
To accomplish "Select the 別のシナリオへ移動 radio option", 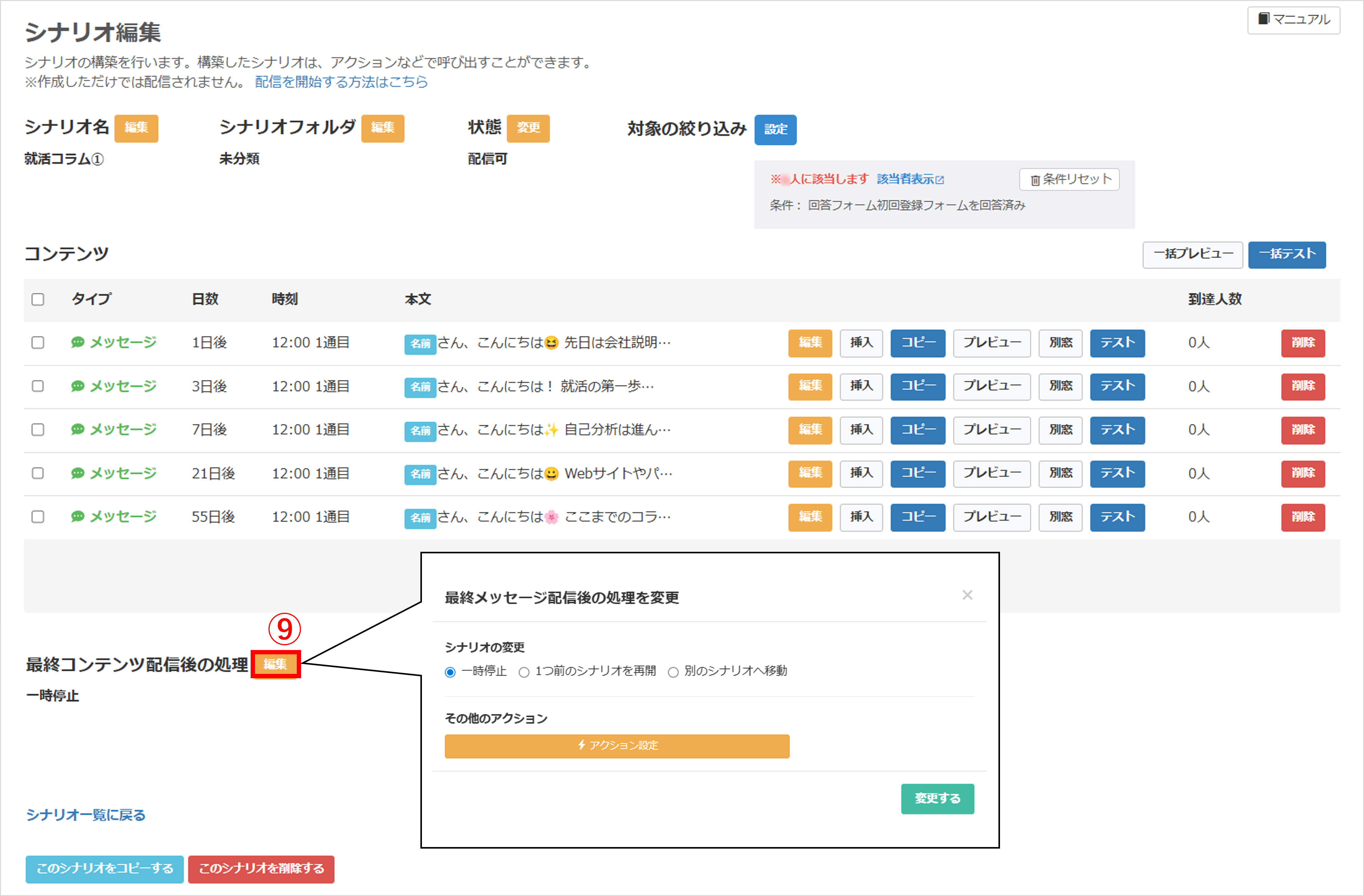I will coord(673,672).
